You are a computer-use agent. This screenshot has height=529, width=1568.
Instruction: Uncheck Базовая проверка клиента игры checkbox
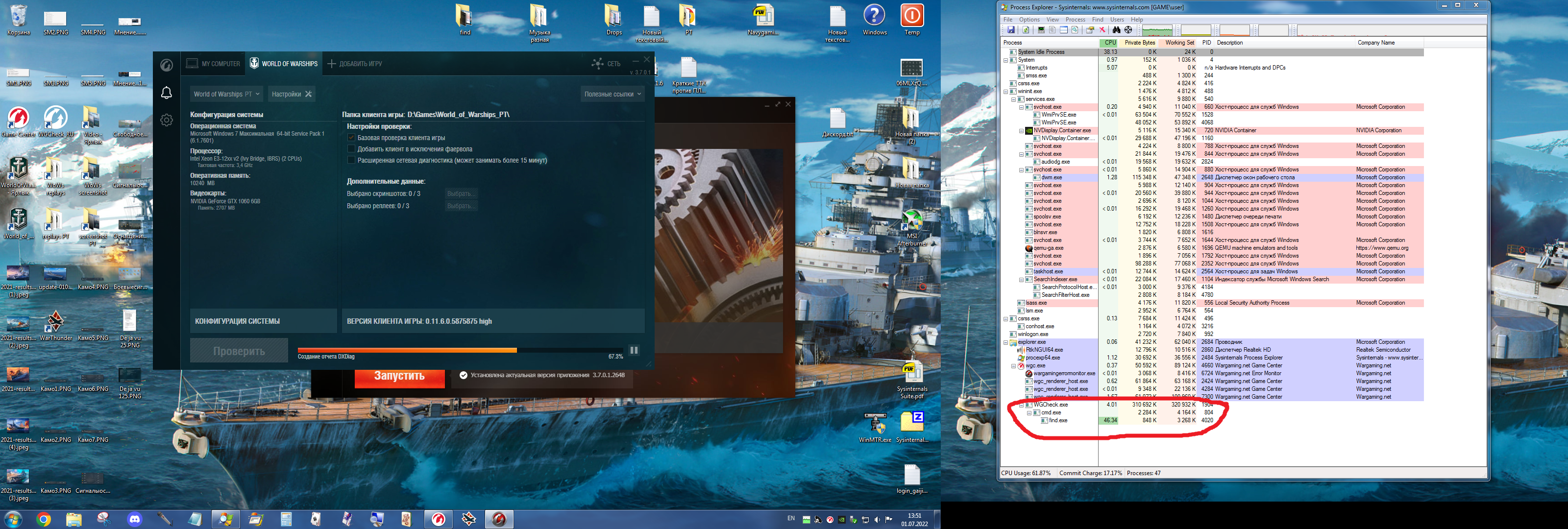click(x=351, y=138)
